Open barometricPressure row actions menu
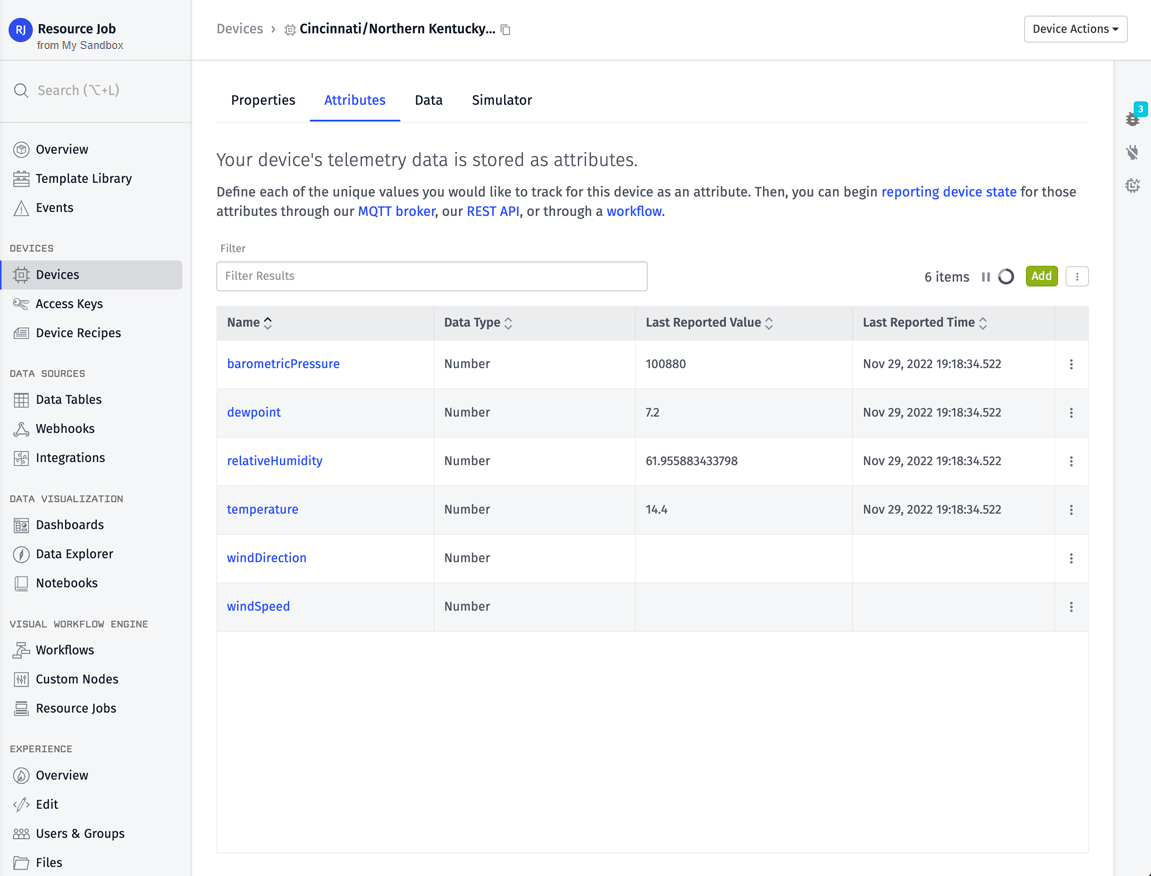Image resolution: width=1151 pixels, height=876 pixels. coord(1071,364)
